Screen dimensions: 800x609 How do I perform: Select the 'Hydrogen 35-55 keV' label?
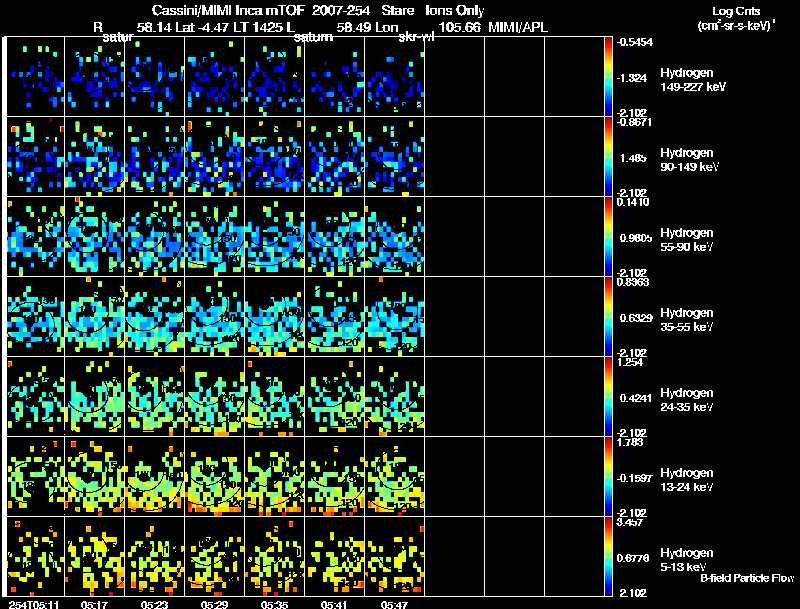pos(687,320)
